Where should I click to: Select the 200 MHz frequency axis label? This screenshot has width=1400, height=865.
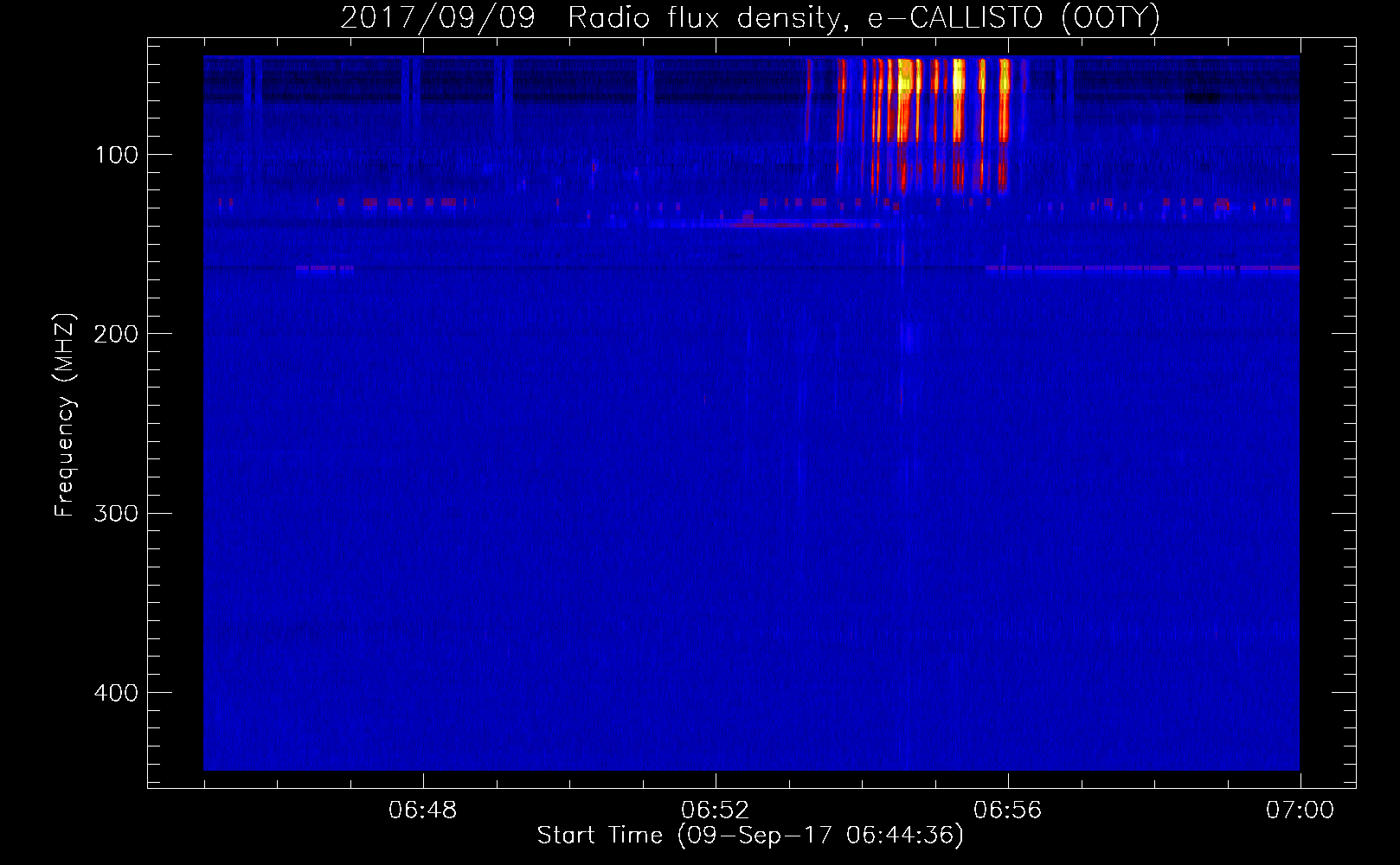click(x=116, y=334)
